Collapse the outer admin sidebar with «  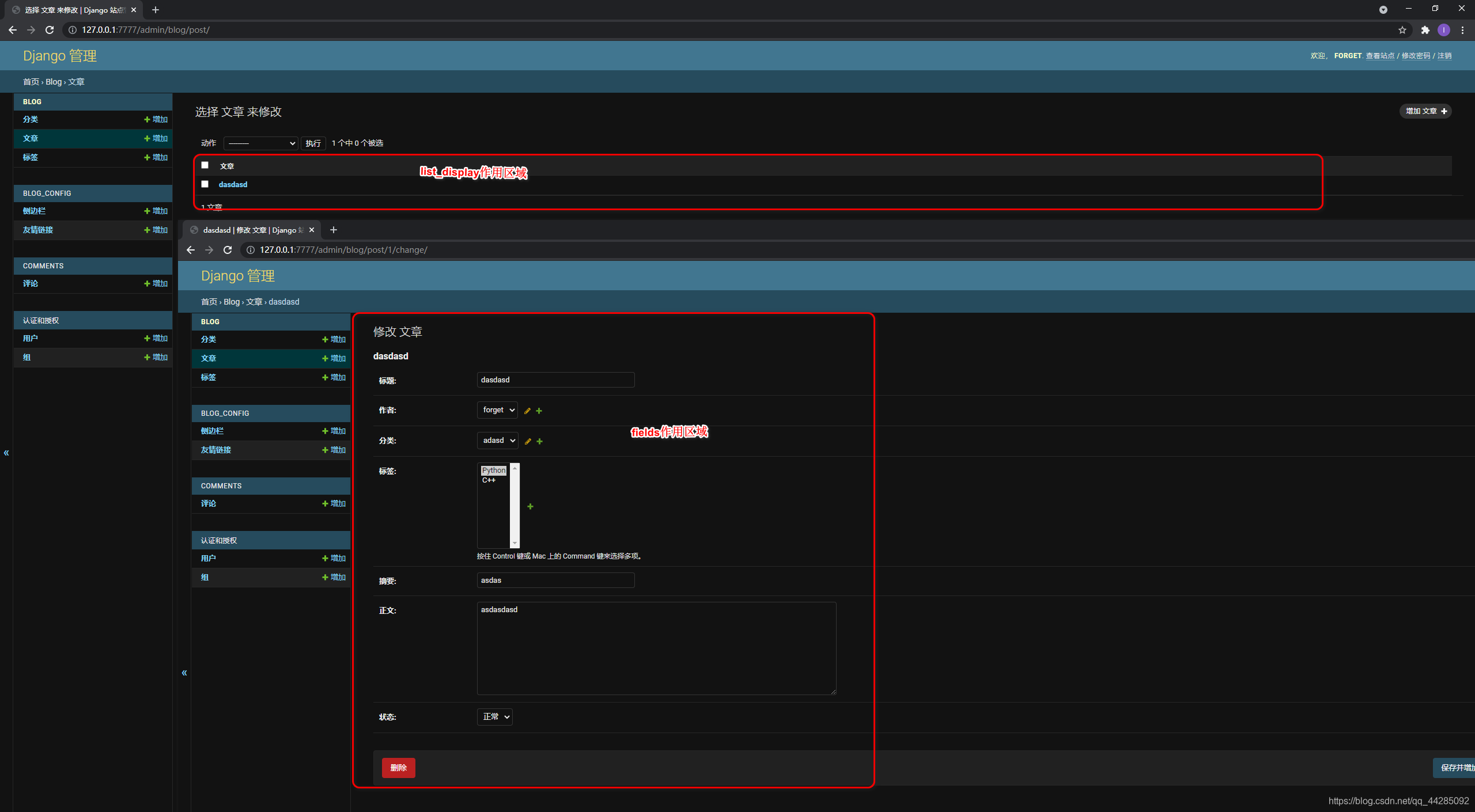click(x=6, y=453)
